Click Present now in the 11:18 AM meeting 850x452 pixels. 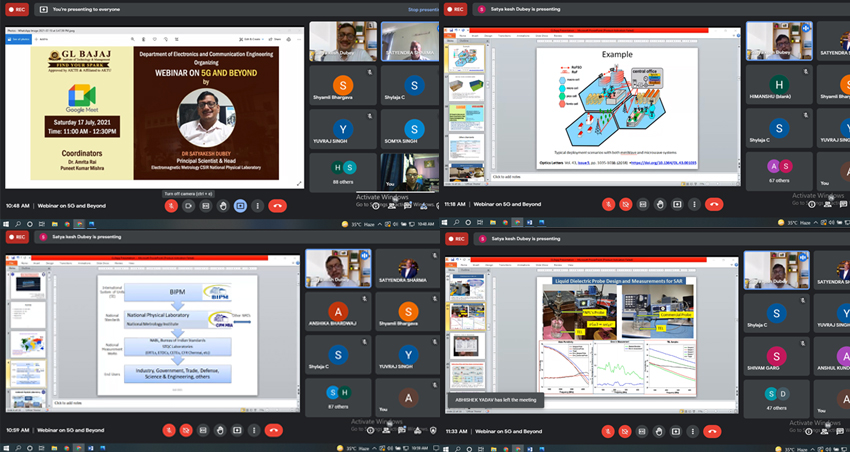tap(677, 204)
